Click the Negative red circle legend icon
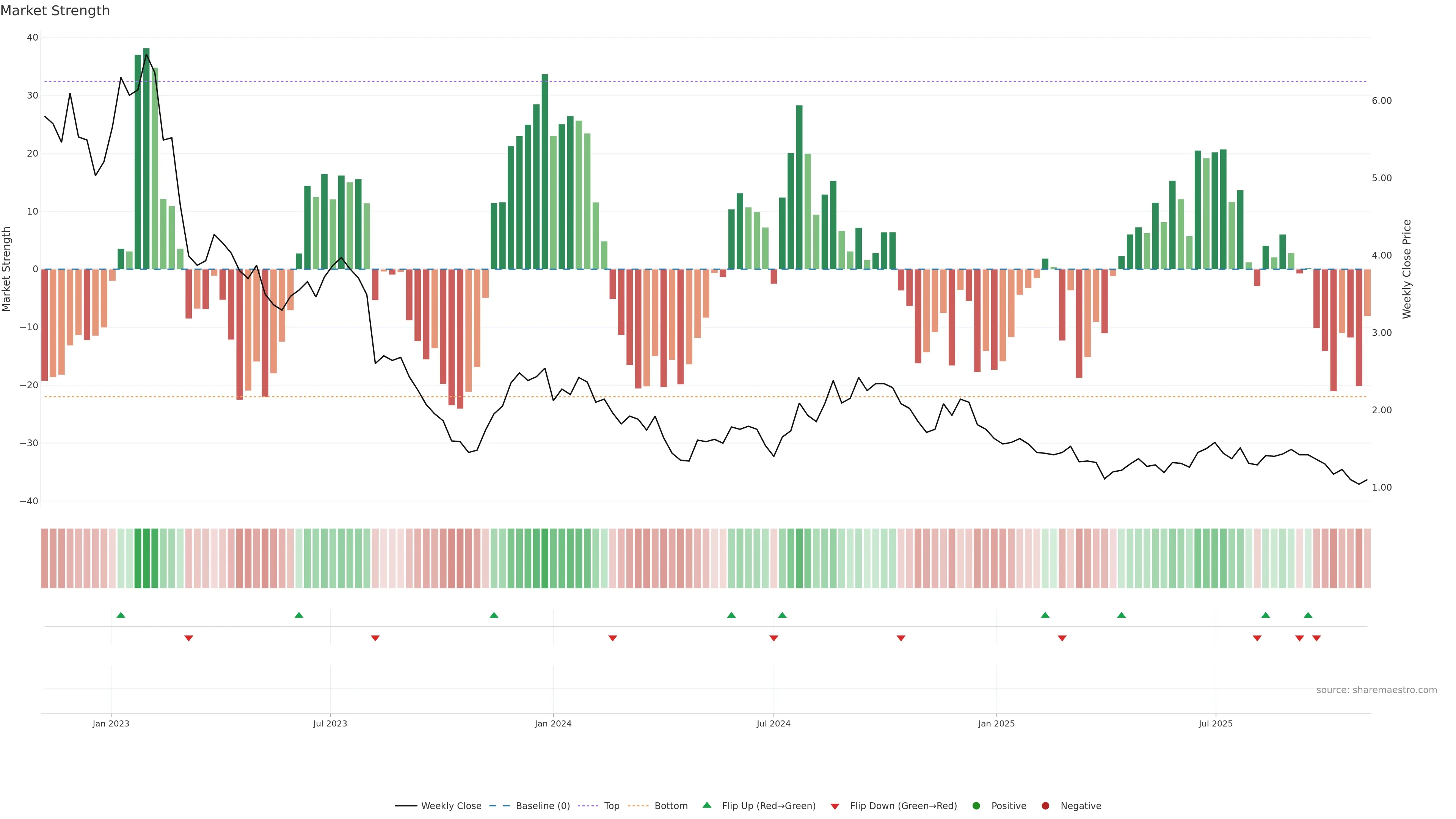The width and height of the screenshot is (1456, 819). [1045, 805]
